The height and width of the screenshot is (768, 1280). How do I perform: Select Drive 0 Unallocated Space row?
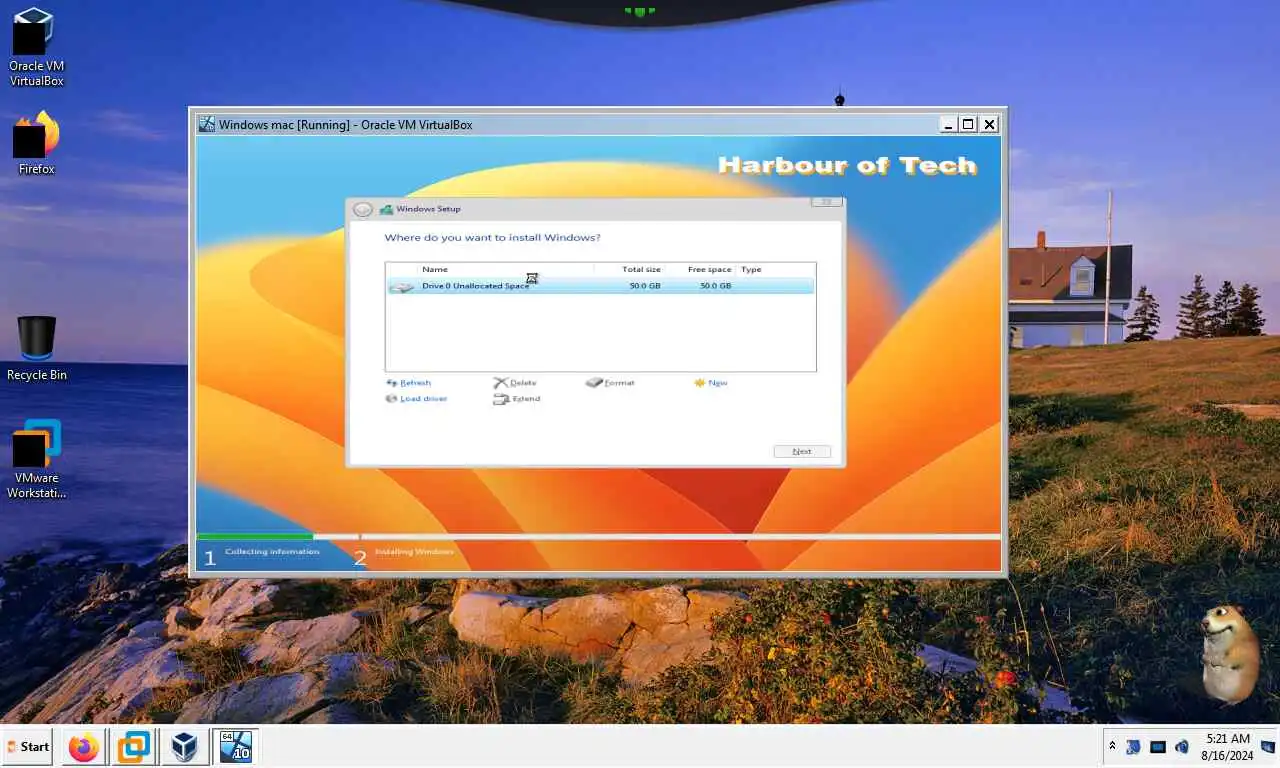coord(600,286)
